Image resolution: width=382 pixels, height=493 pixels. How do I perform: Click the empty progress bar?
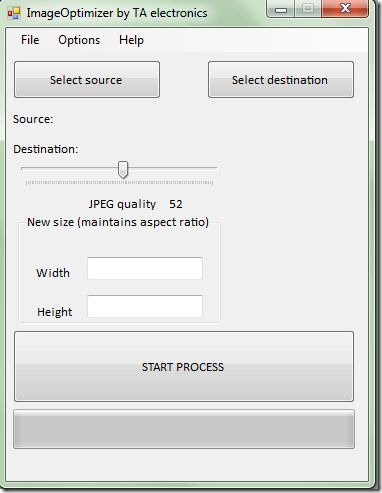click(184, 429)
